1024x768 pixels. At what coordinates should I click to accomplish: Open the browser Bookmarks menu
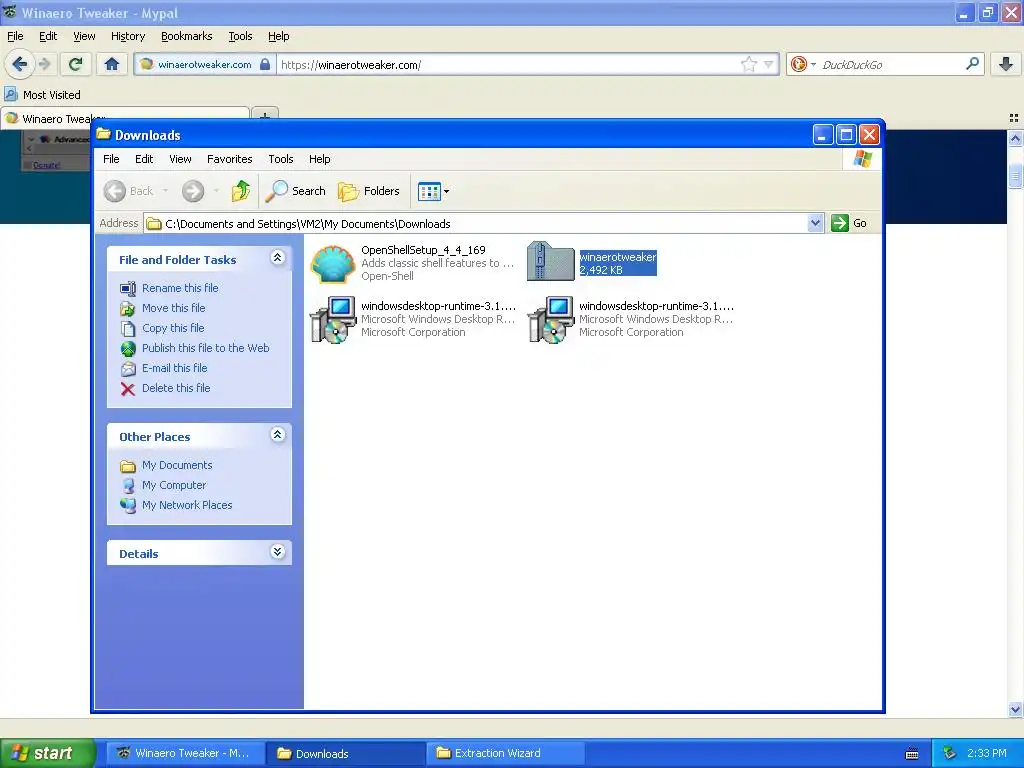click(187, 36)
